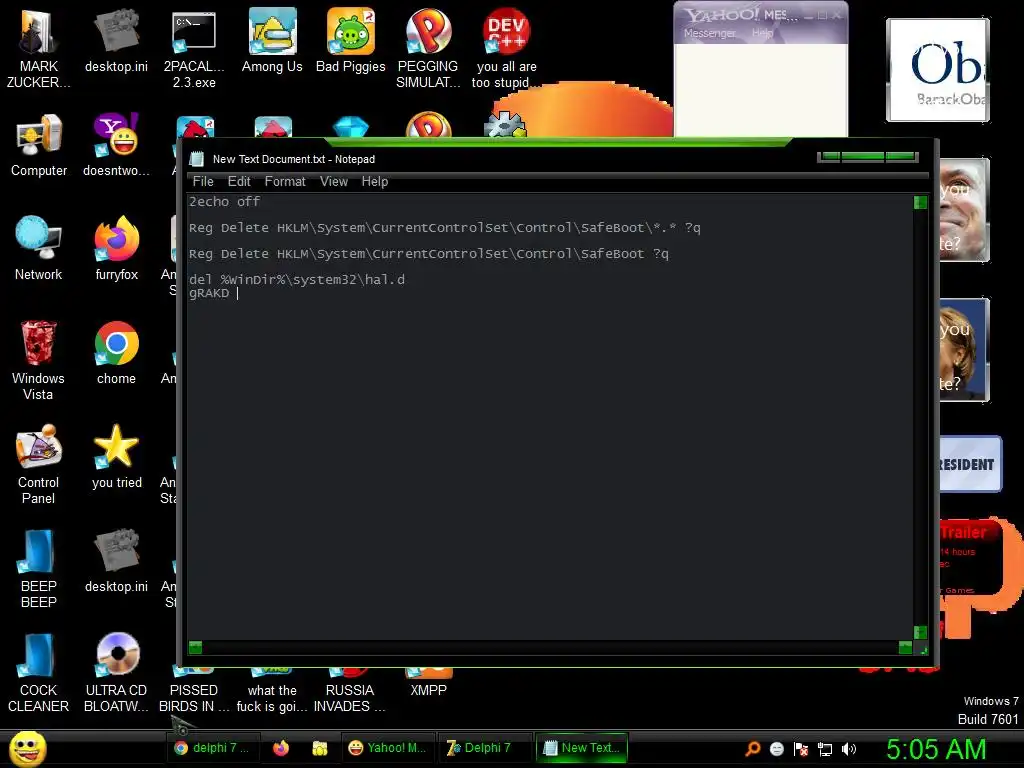
Task: Open the Messenger menu in Yahoo Messenger
Action: pos(709,33)
